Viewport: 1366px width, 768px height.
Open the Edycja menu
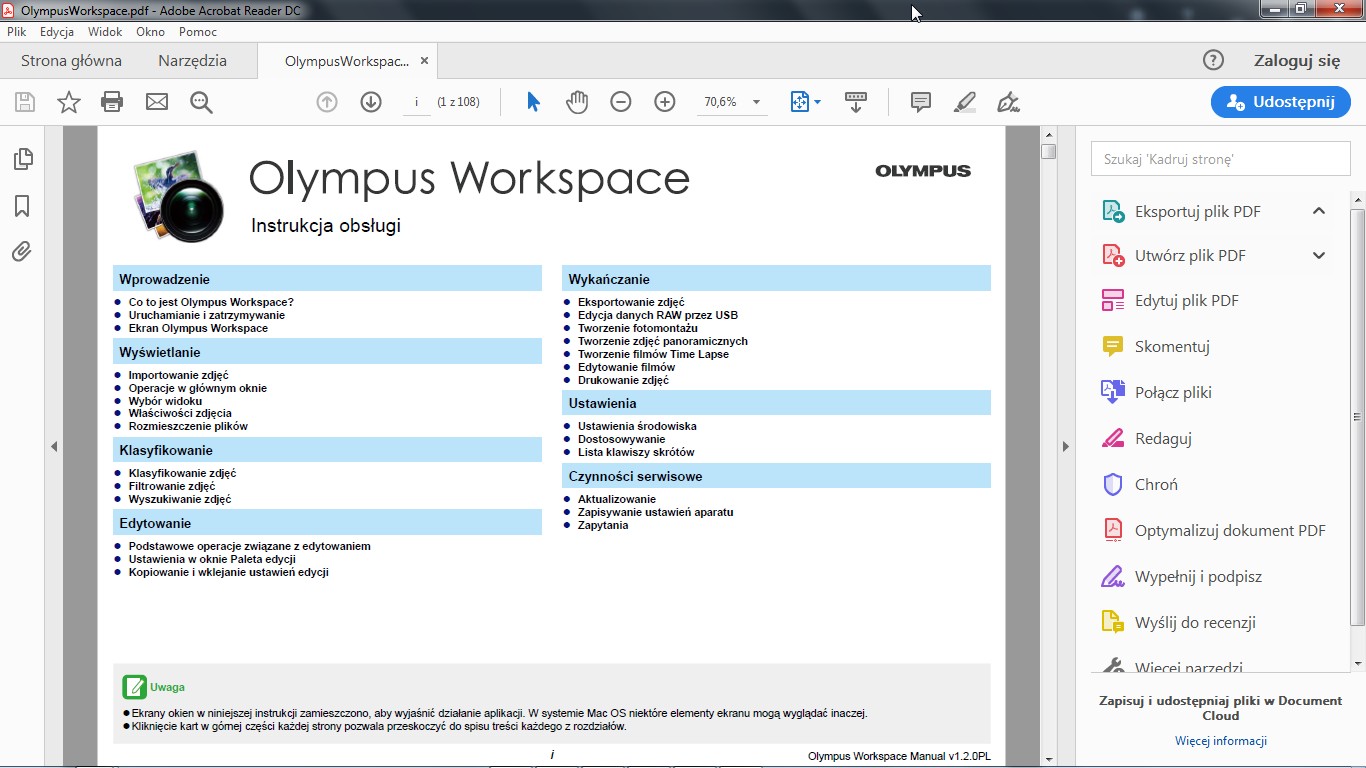[57, 32]
